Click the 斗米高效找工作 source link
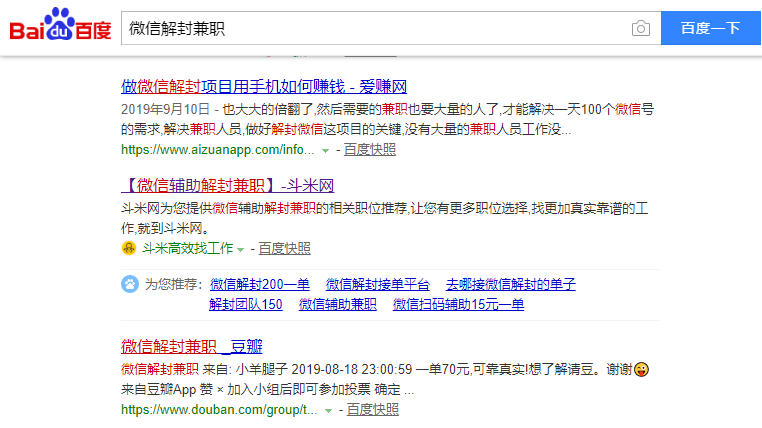The image size is (762, 428). (x=188, y=248)
